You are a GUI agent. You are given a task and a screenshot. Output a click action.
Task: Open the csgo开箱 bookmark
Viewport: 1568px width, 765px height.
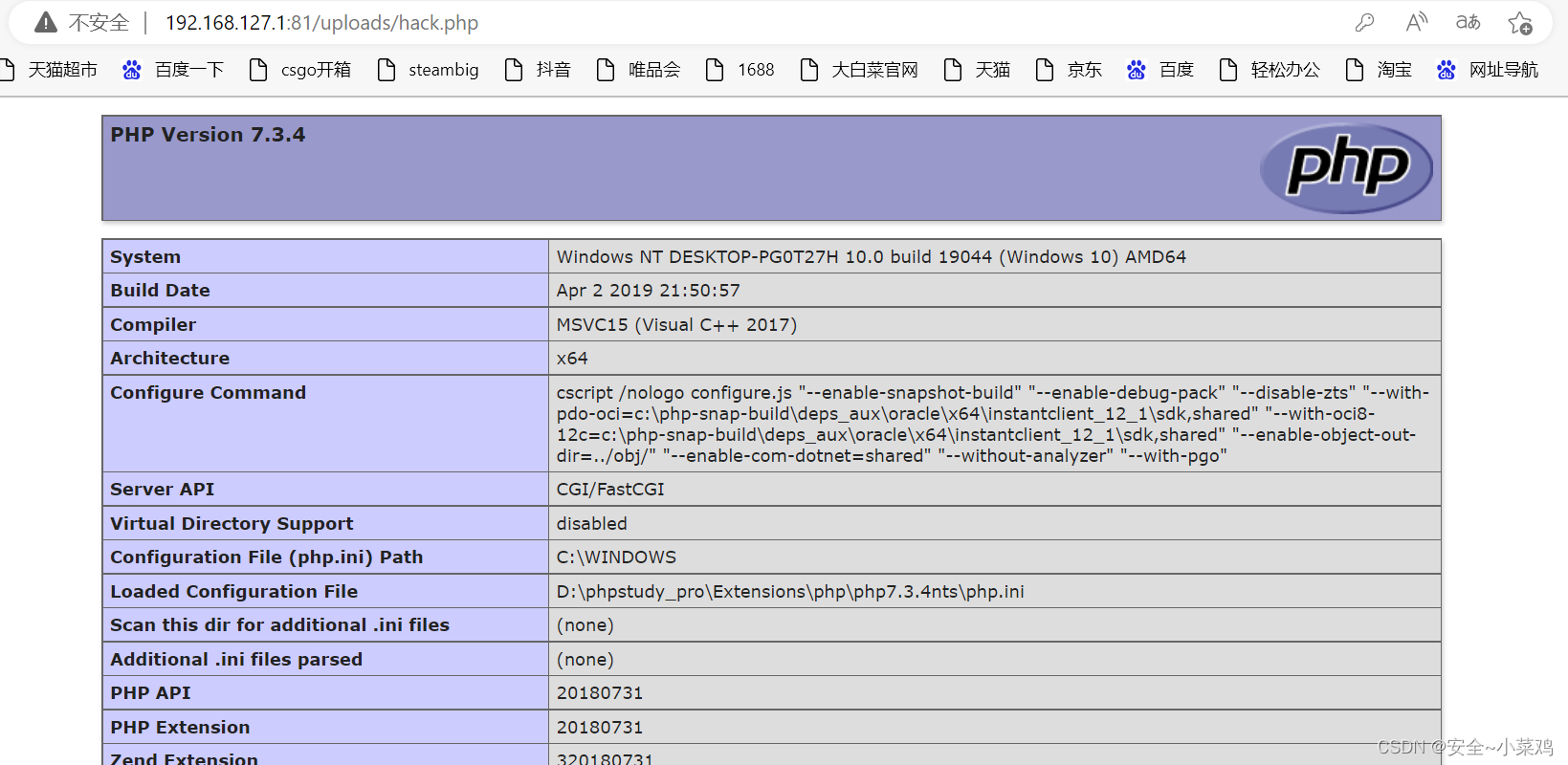pyautogui.click(x=316, y=70)
